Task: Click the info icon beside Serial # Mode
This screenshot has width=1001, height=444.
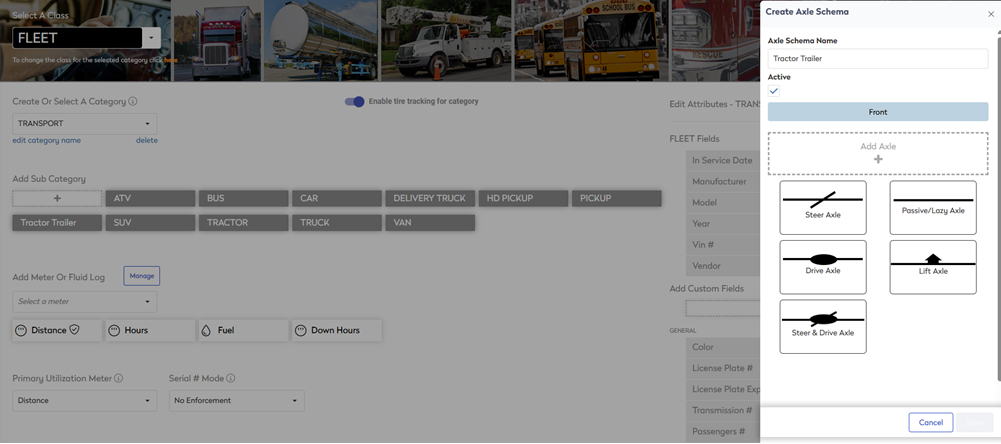Action: pos(231,379)
